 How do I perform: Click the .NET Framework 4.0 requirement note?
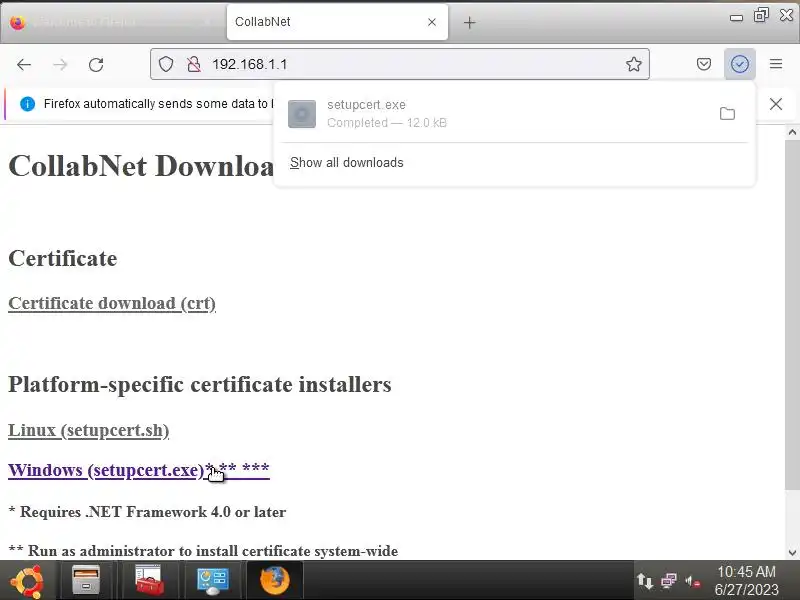(x=147, y=512)
